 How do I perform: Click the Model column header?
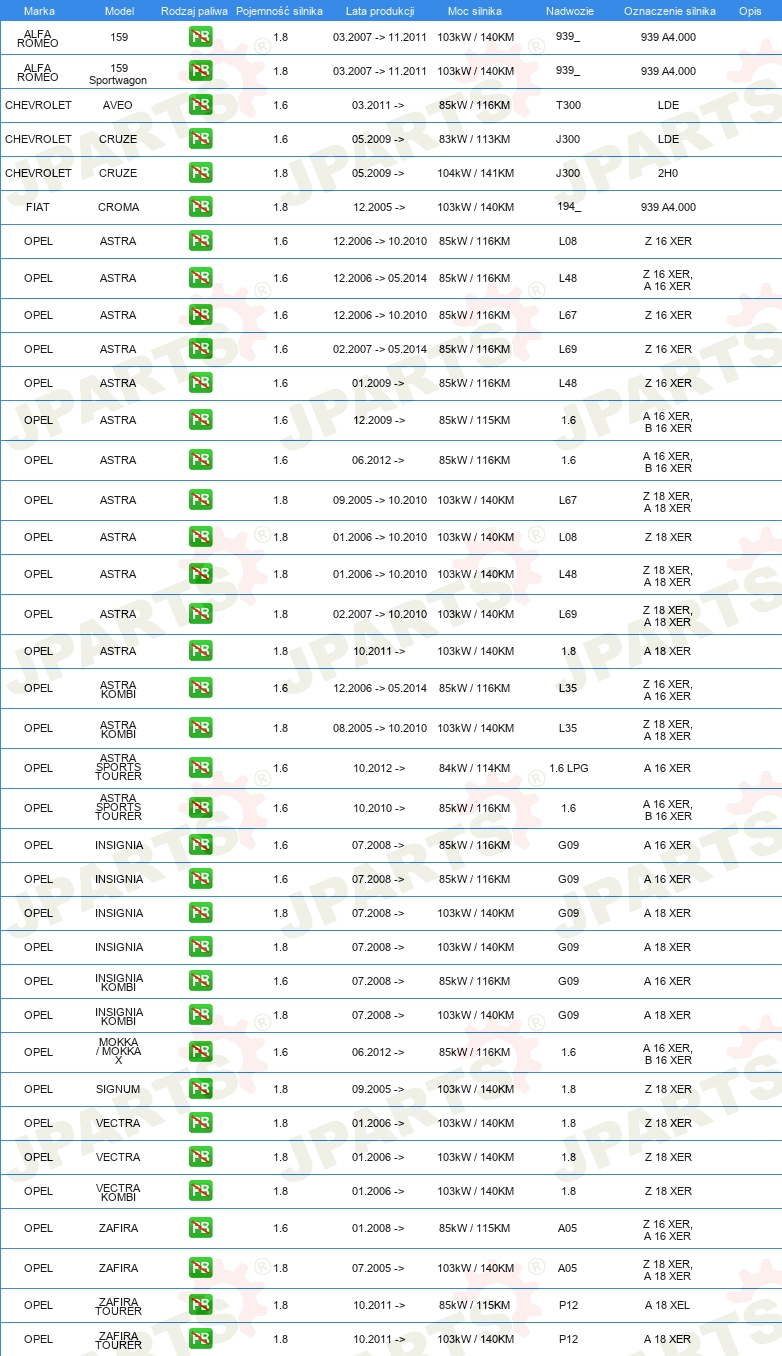click(x=119, y=11)
